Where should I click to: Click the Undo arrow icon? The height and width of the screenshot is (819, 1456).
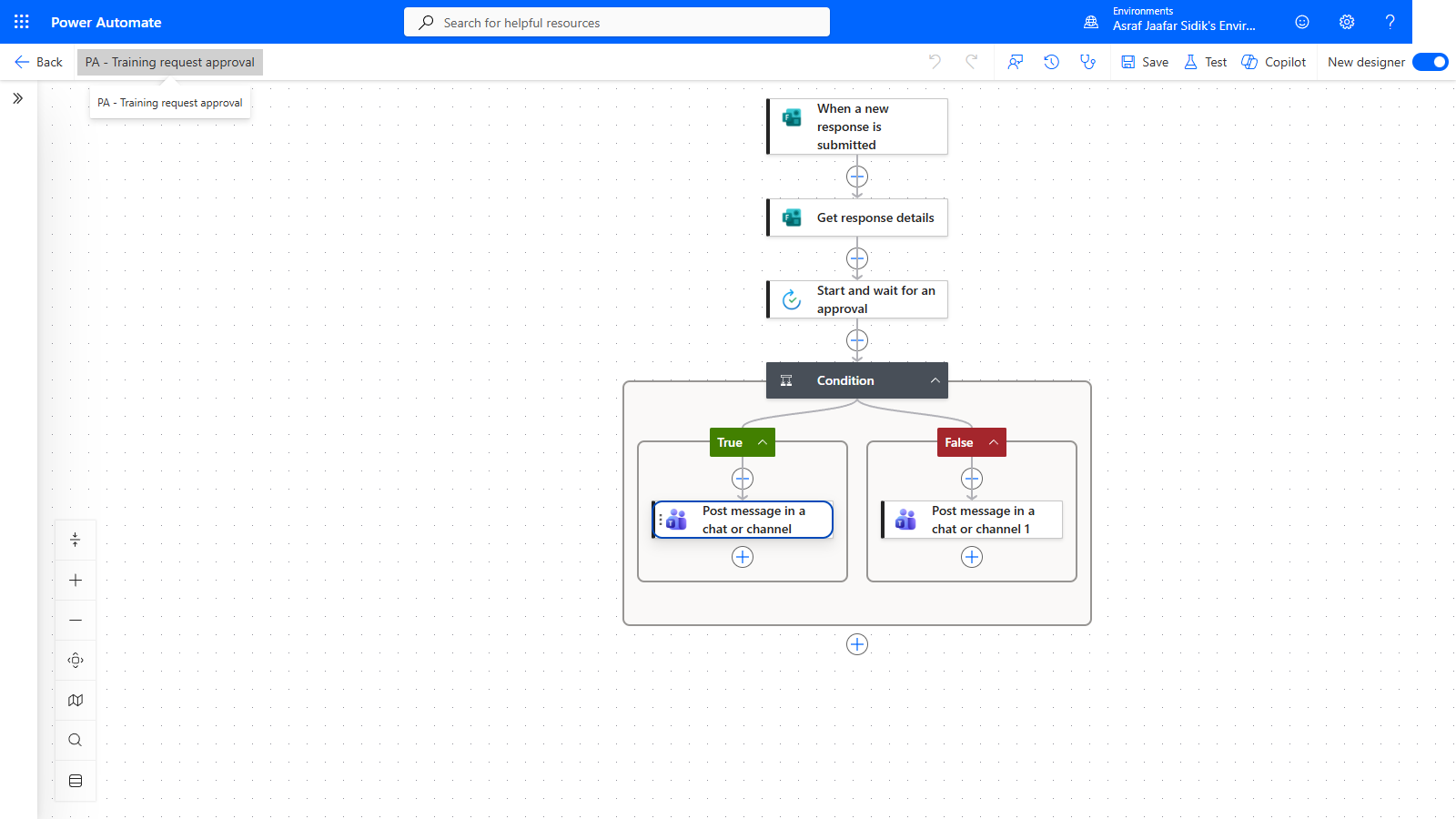click(x=935, y=62)
